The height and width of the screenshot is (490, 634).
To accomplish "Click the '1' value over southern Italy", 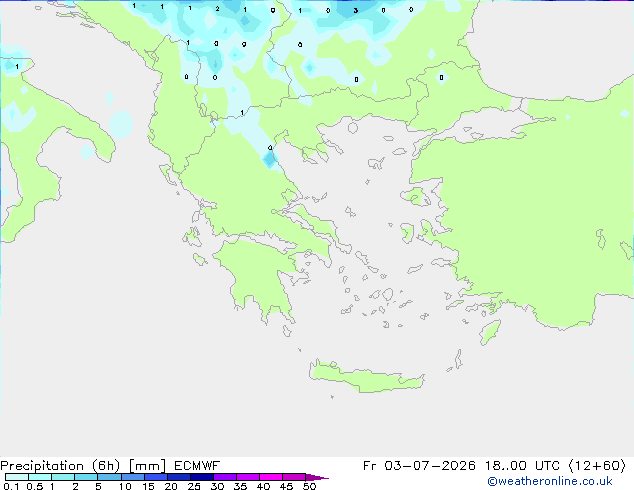I will coord(17,66).
